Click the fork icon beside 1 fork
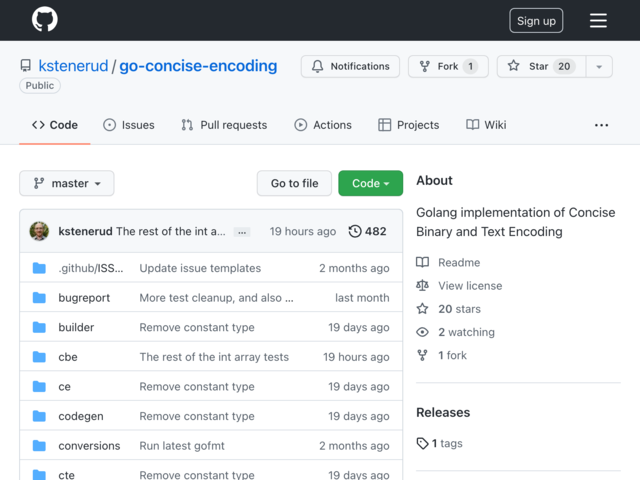Screen dimensions: 640x480 [x=422, y=356]
